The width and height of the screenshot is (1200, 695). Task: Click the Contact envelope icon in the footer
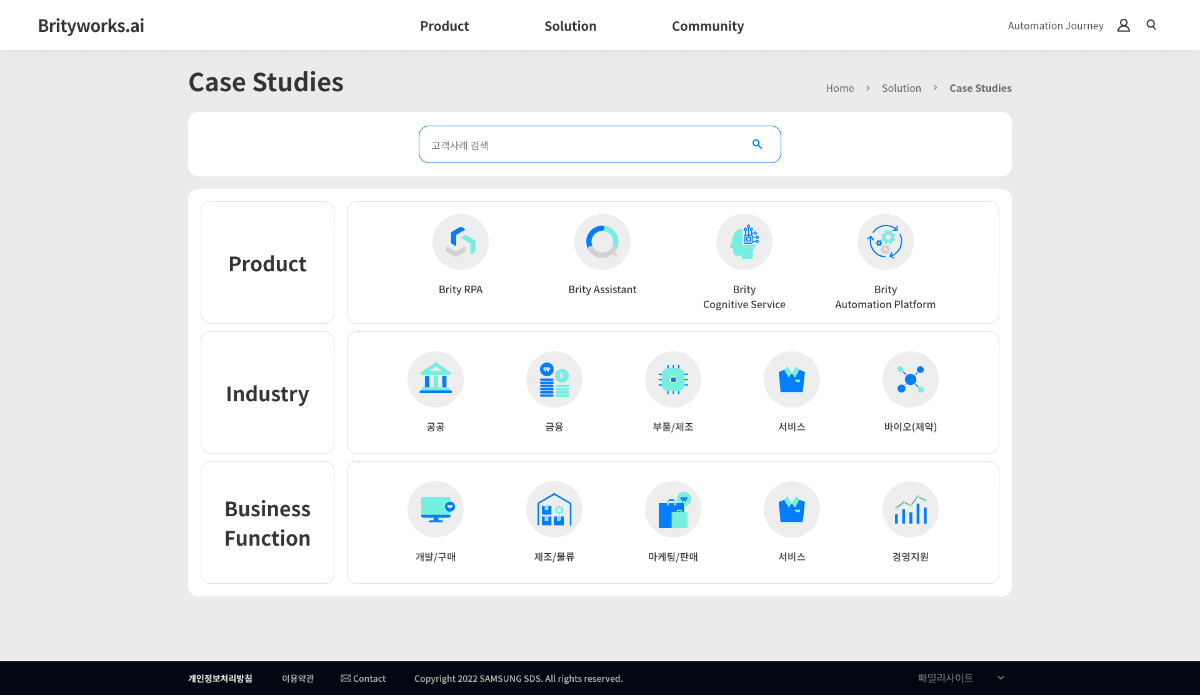[346, 678]
